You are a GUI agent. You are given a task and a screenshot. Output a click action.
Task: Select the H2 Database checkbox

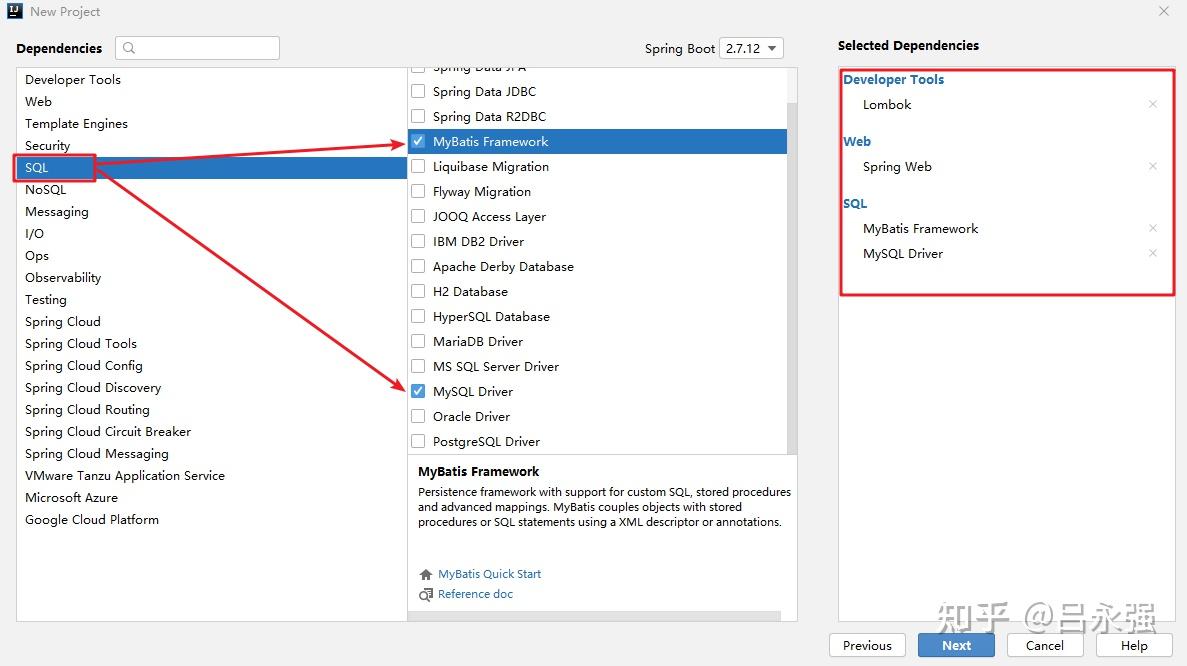pyautogui.click(x=418, y=291)
